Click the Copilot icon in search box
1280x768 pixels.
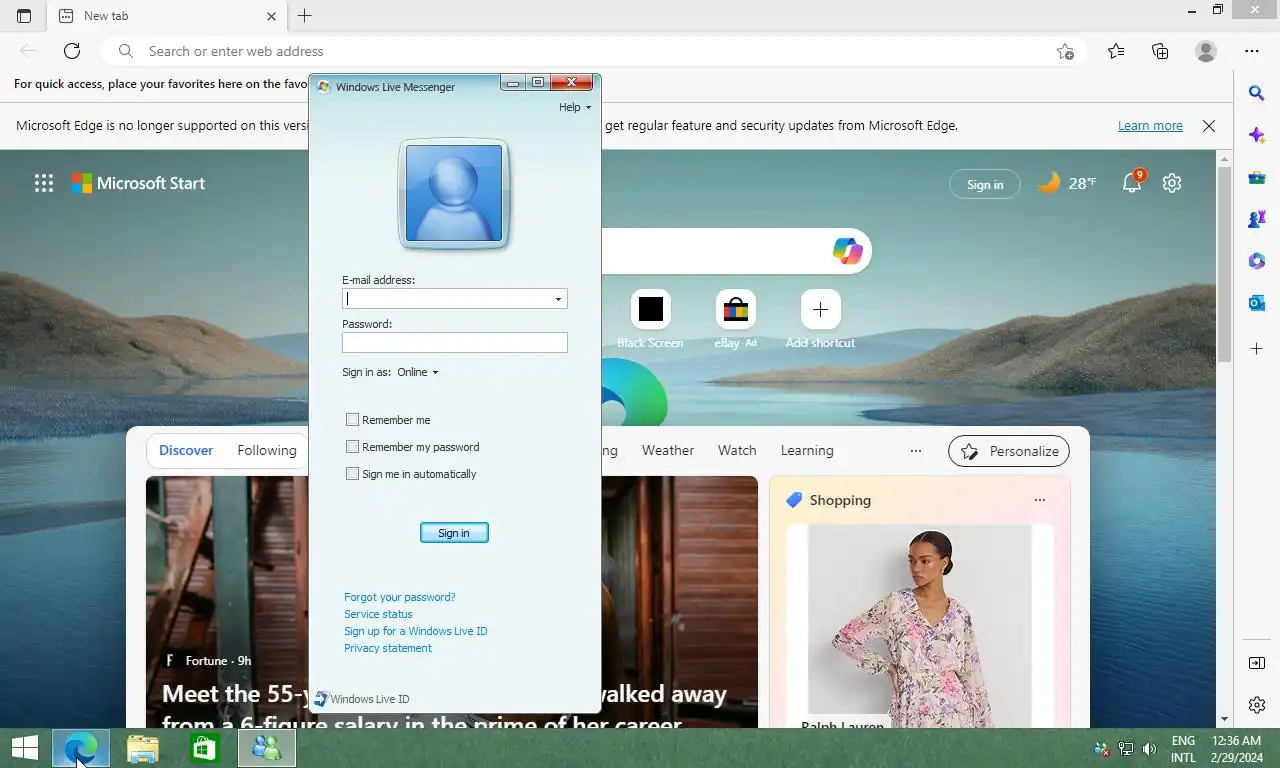pyautogui.click(x=847, y=251)
